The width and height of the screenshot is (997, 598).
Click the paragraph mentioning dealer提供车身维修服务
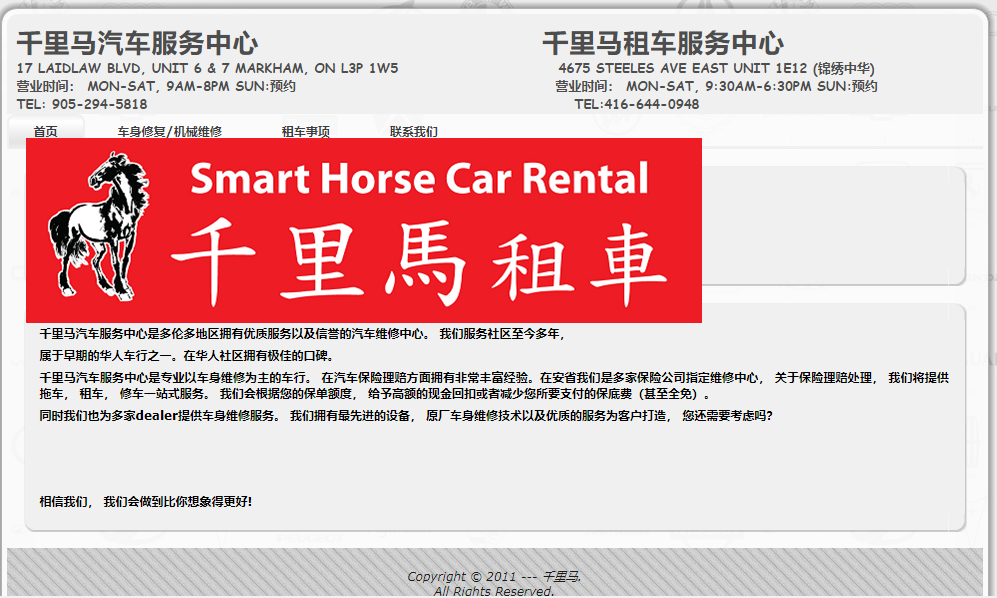tap(405, 415)
